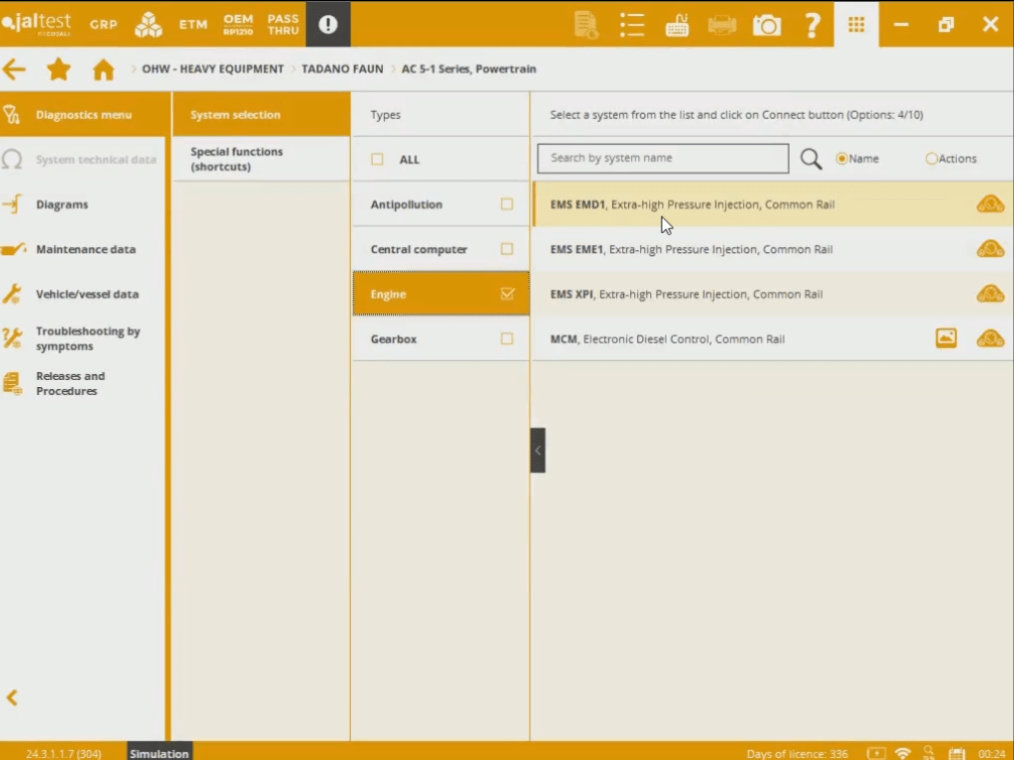Uncheck the Engine checkbox
Screen dimensions: 1014x760
coord(507,294)
